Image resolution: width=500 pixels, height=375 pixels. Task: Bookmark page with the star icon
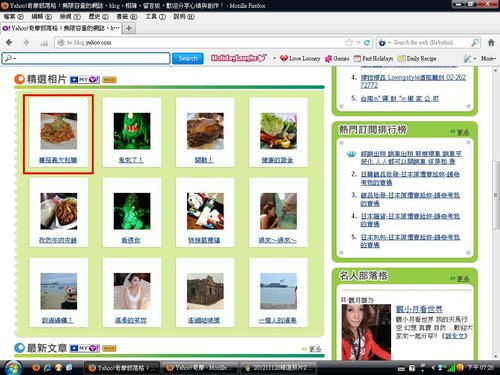pos(349,42)
